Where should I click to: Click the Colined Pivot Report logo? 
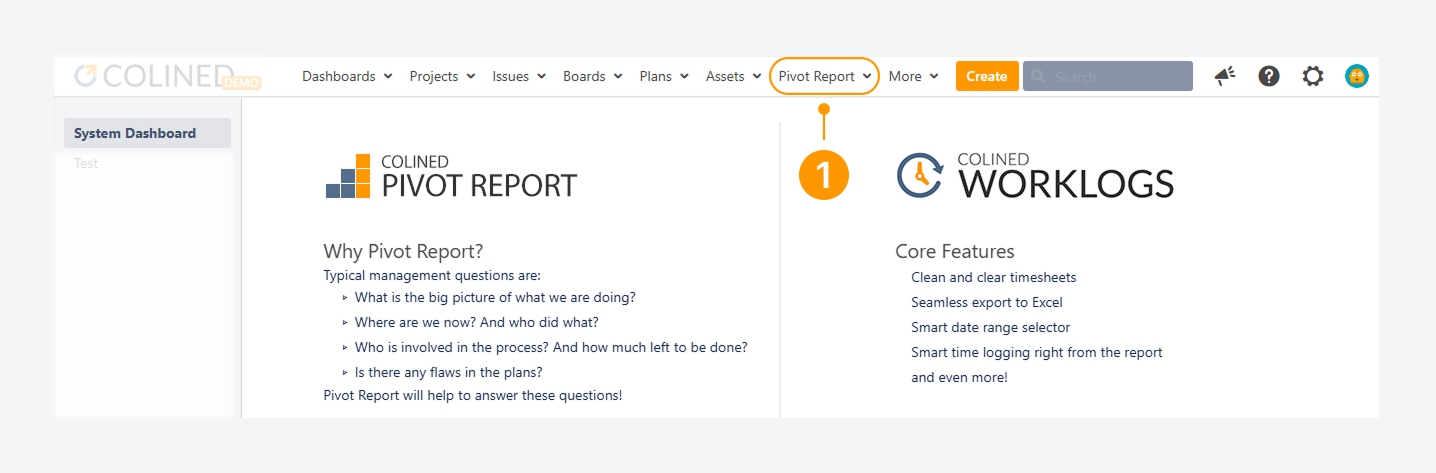click(x=451, y=177)
